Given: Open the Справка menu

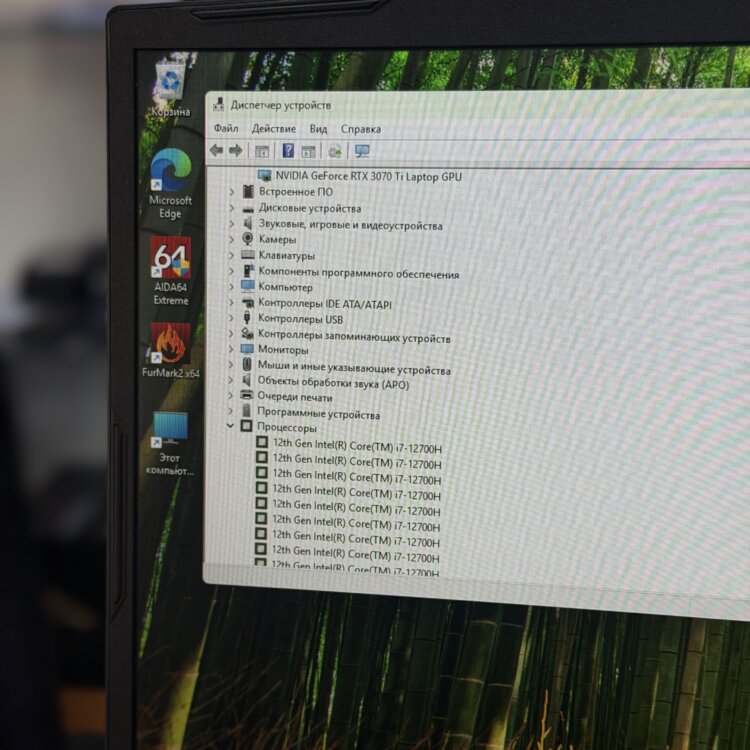Looking at the screenshot, I should point(360,129).
